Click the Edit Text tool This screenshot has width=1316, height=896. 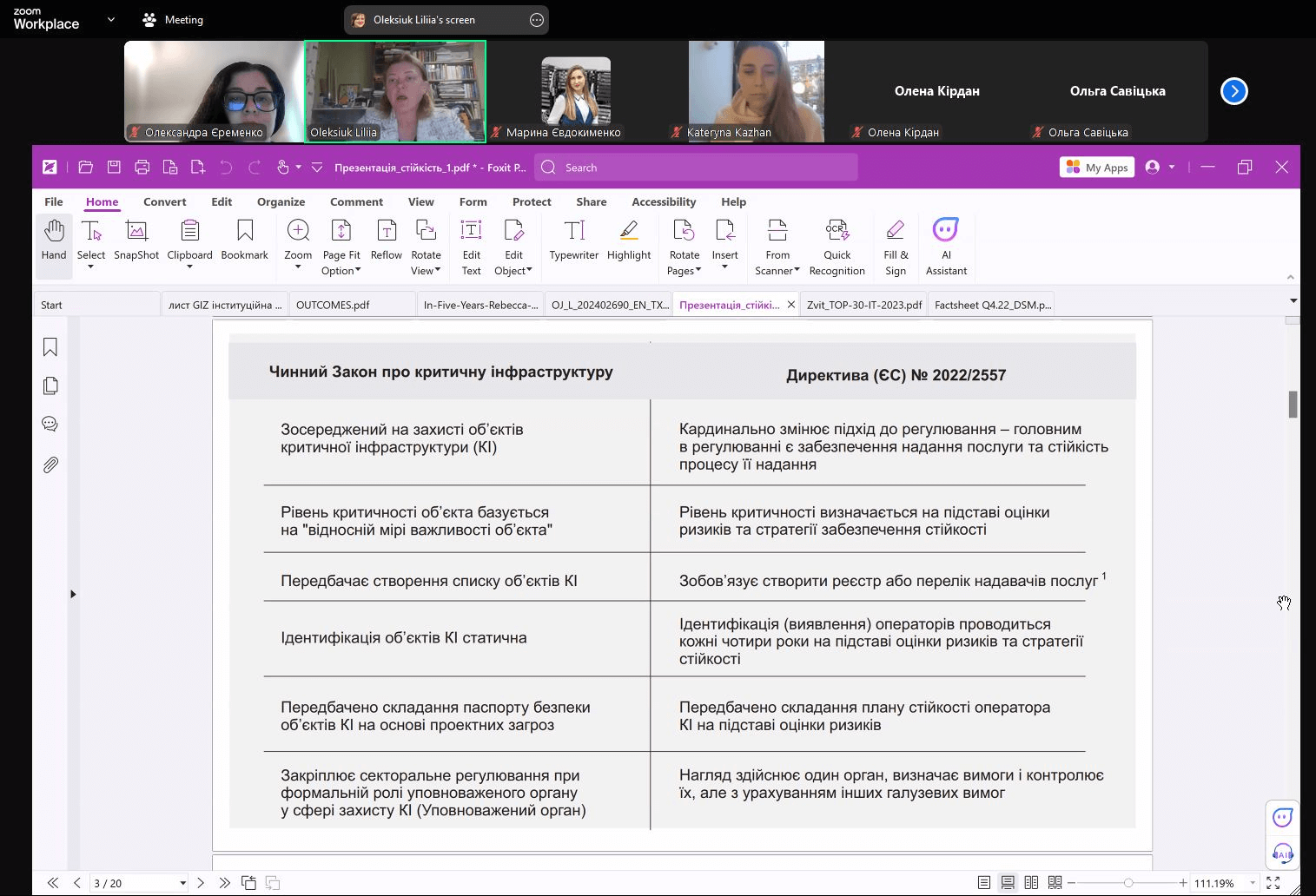tap(471, 247)
